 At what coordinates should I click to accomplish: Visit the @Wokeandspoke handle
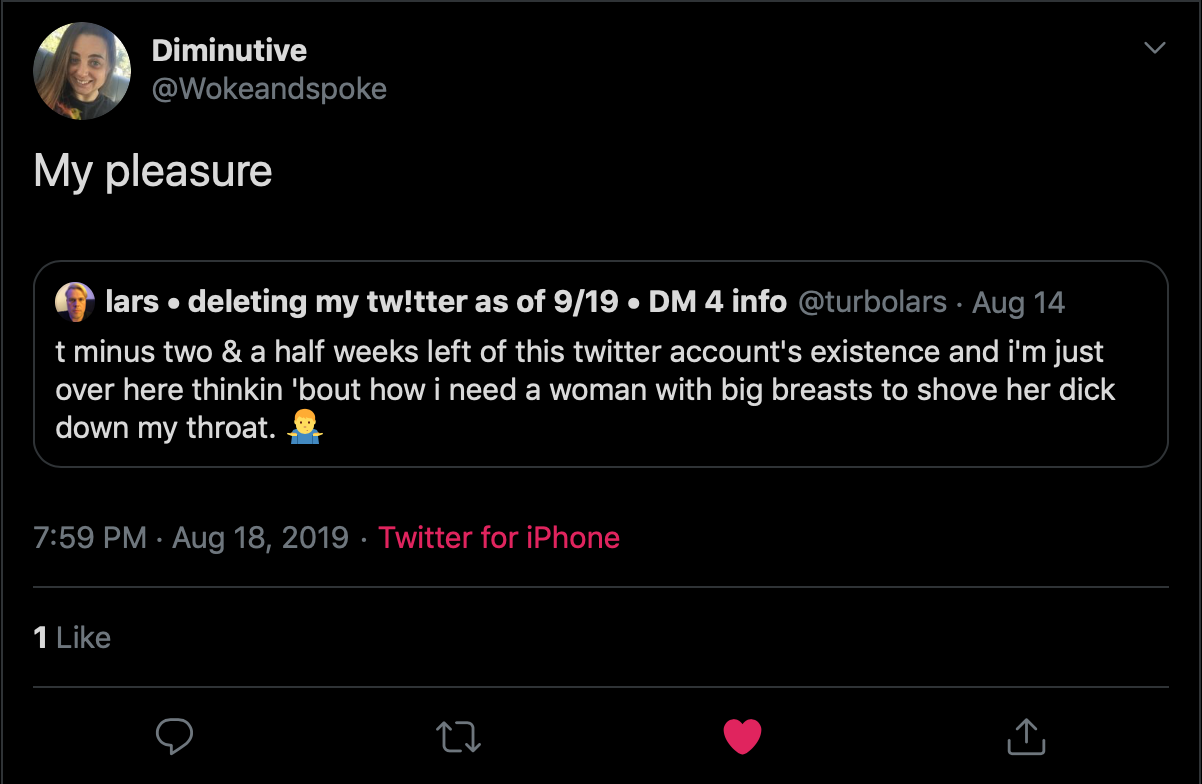click(268, 89)
